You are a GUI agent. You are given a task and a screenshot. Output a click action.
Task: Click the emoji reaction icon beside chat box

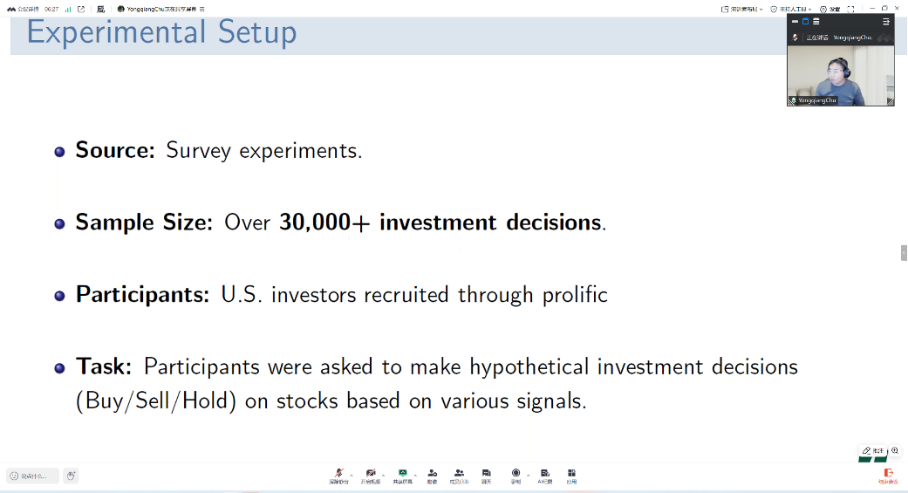(x=72, y=476)
